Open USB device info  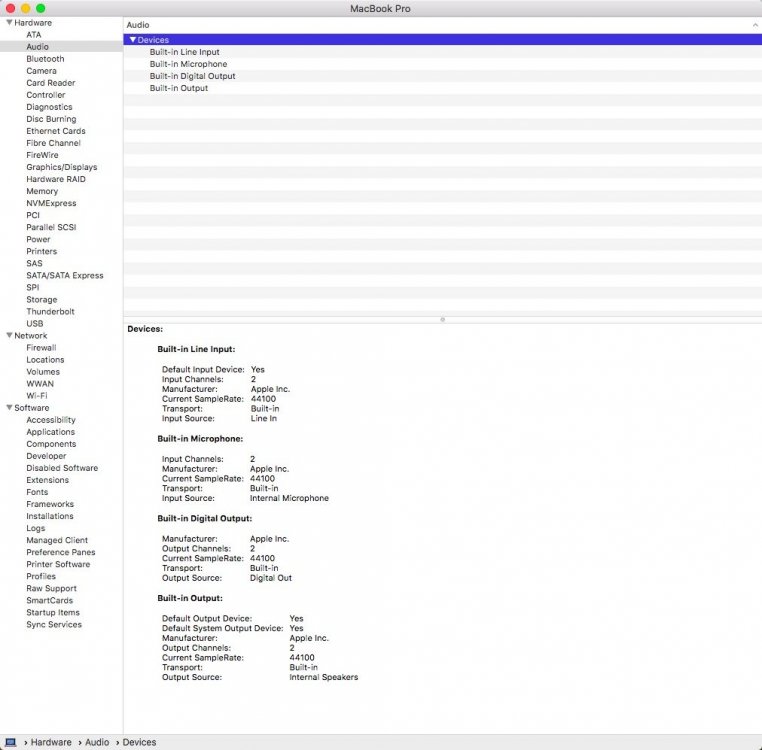[35, 324]
